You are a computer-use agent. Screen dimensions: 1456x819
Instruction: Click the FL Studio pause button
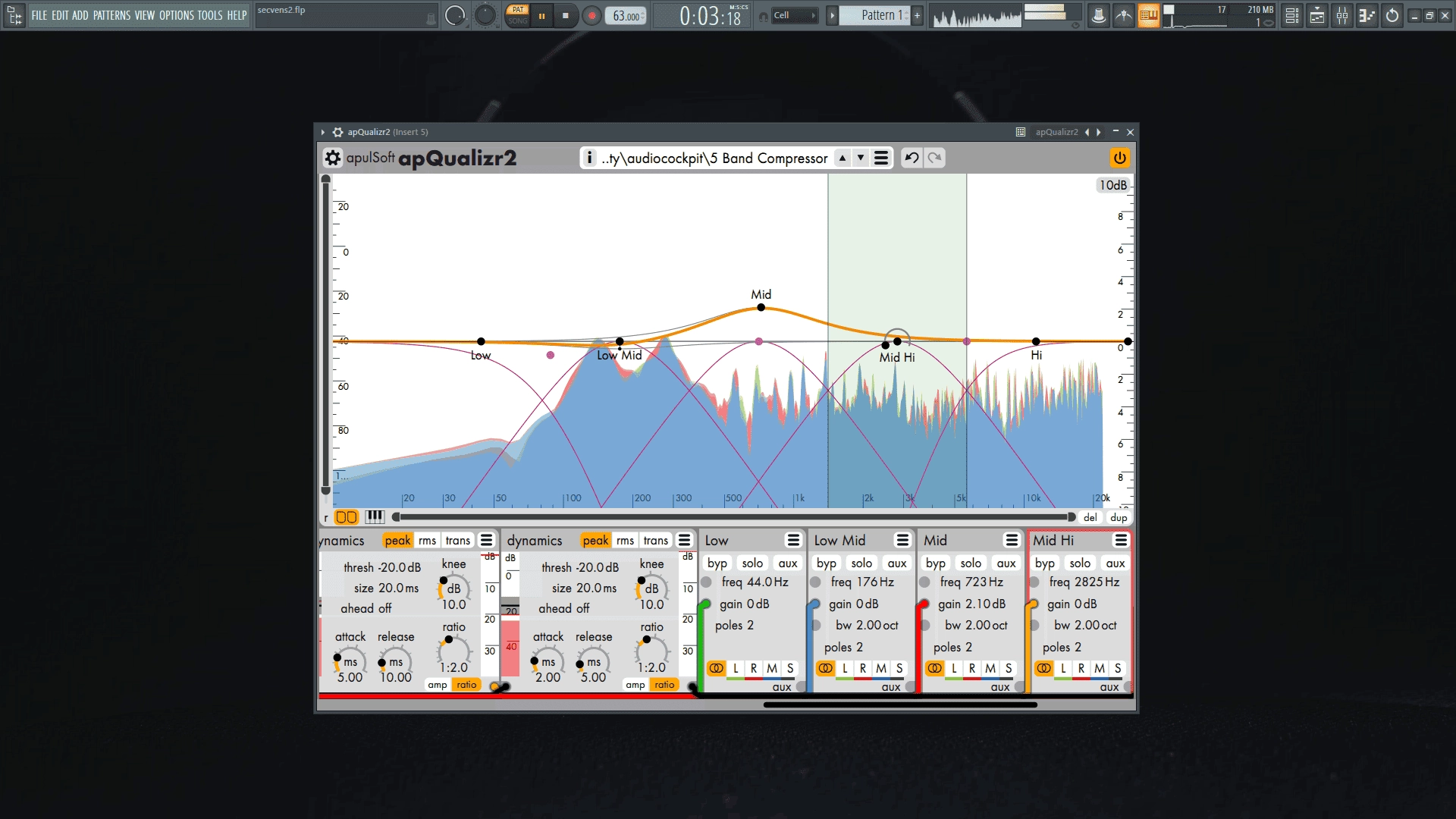coord(541,15)
